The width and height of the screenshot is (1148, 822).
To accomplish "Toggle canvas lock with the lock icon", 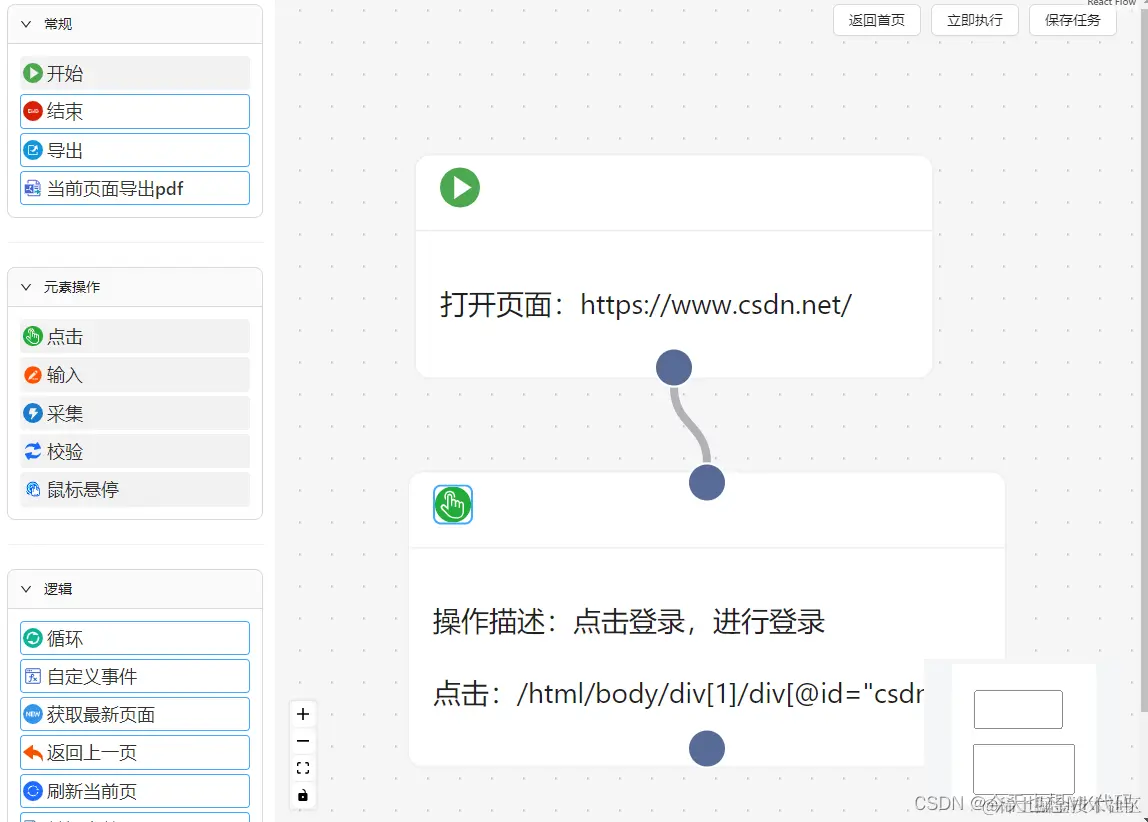I will [303, 795].
